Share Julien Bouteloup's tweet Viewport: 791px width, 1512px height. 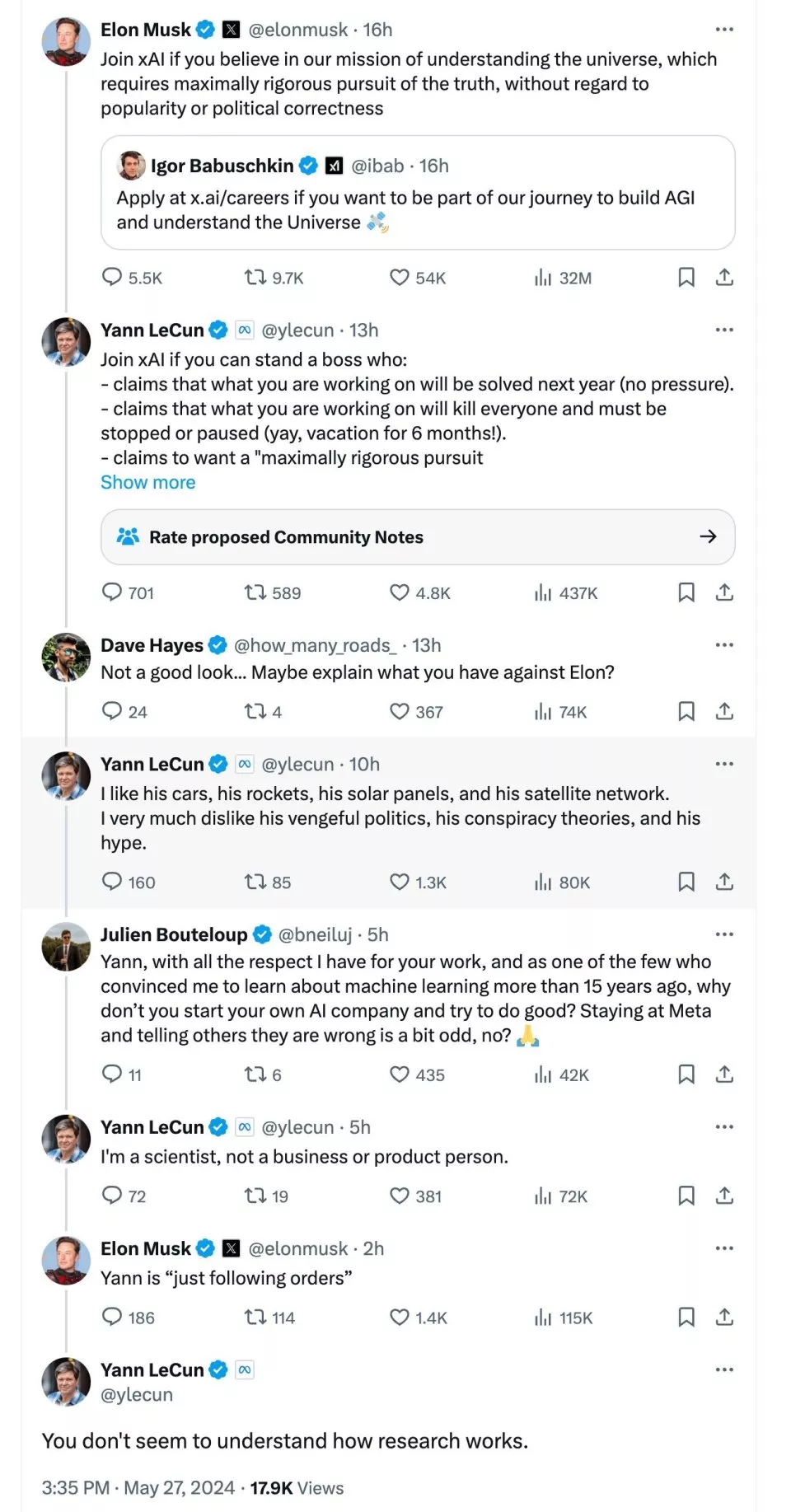[724, 1074]
